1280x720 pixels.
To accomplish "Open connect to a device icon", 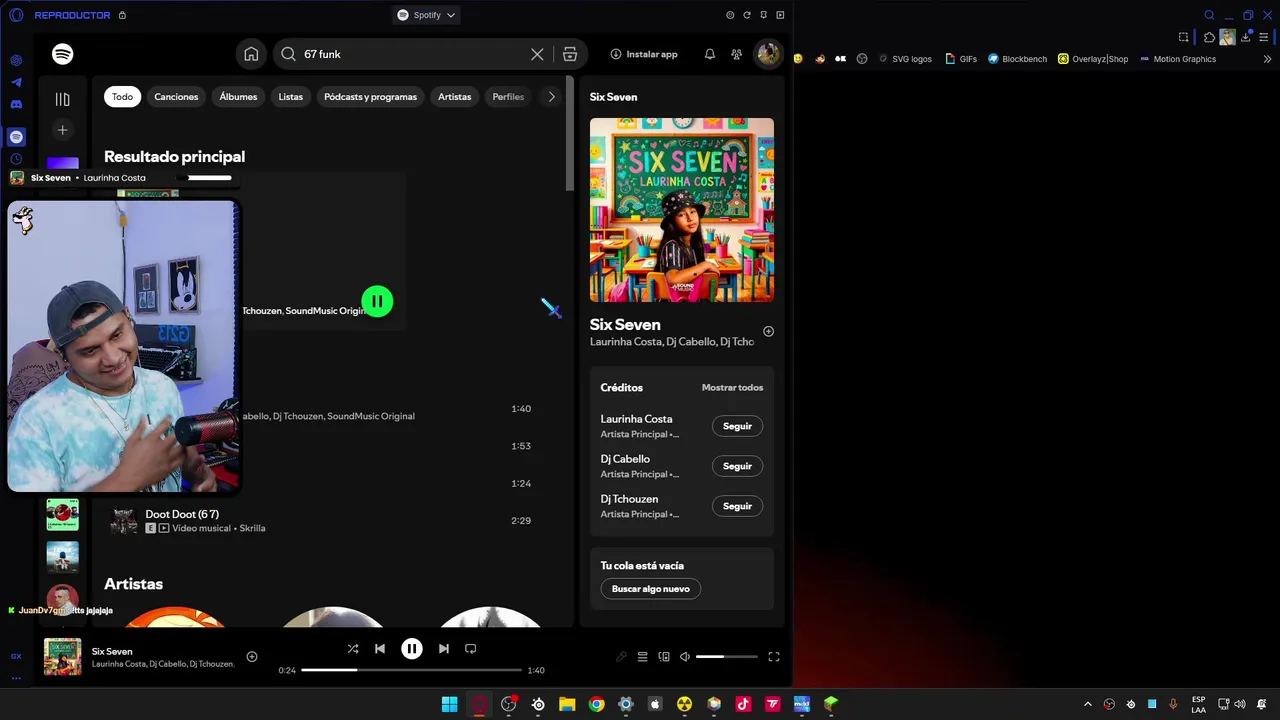I will click(x=664, y=657).
